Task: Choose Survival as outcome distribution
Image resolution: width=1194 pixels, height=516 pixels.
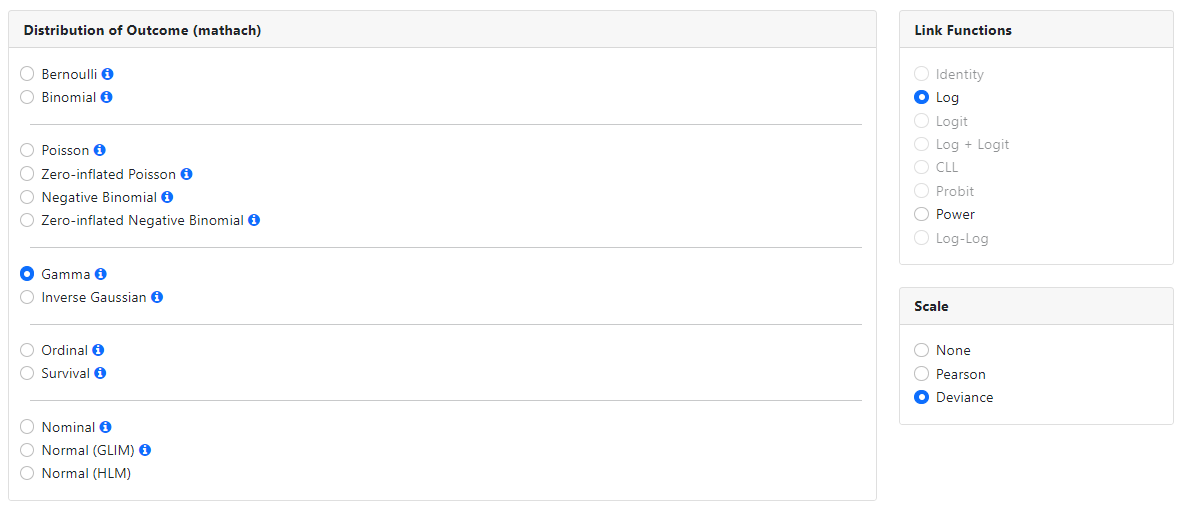Action: pyautogui.click(x=27, y=373)
